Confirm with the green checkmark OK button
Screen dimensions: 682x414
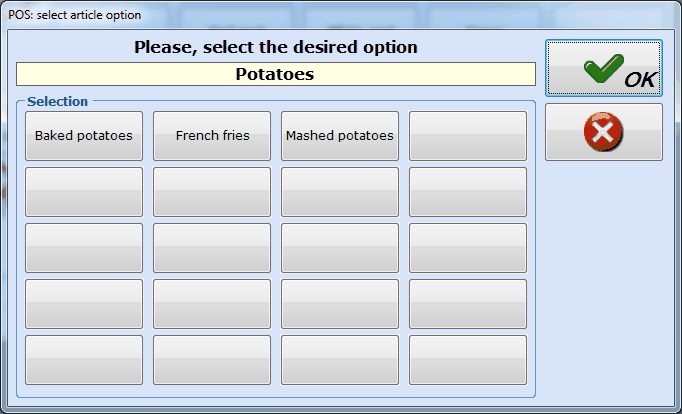point(603,69)
